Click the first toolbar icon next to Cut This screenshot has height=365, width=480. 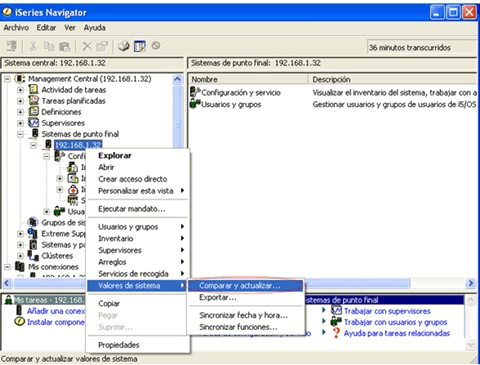point(12,46)
